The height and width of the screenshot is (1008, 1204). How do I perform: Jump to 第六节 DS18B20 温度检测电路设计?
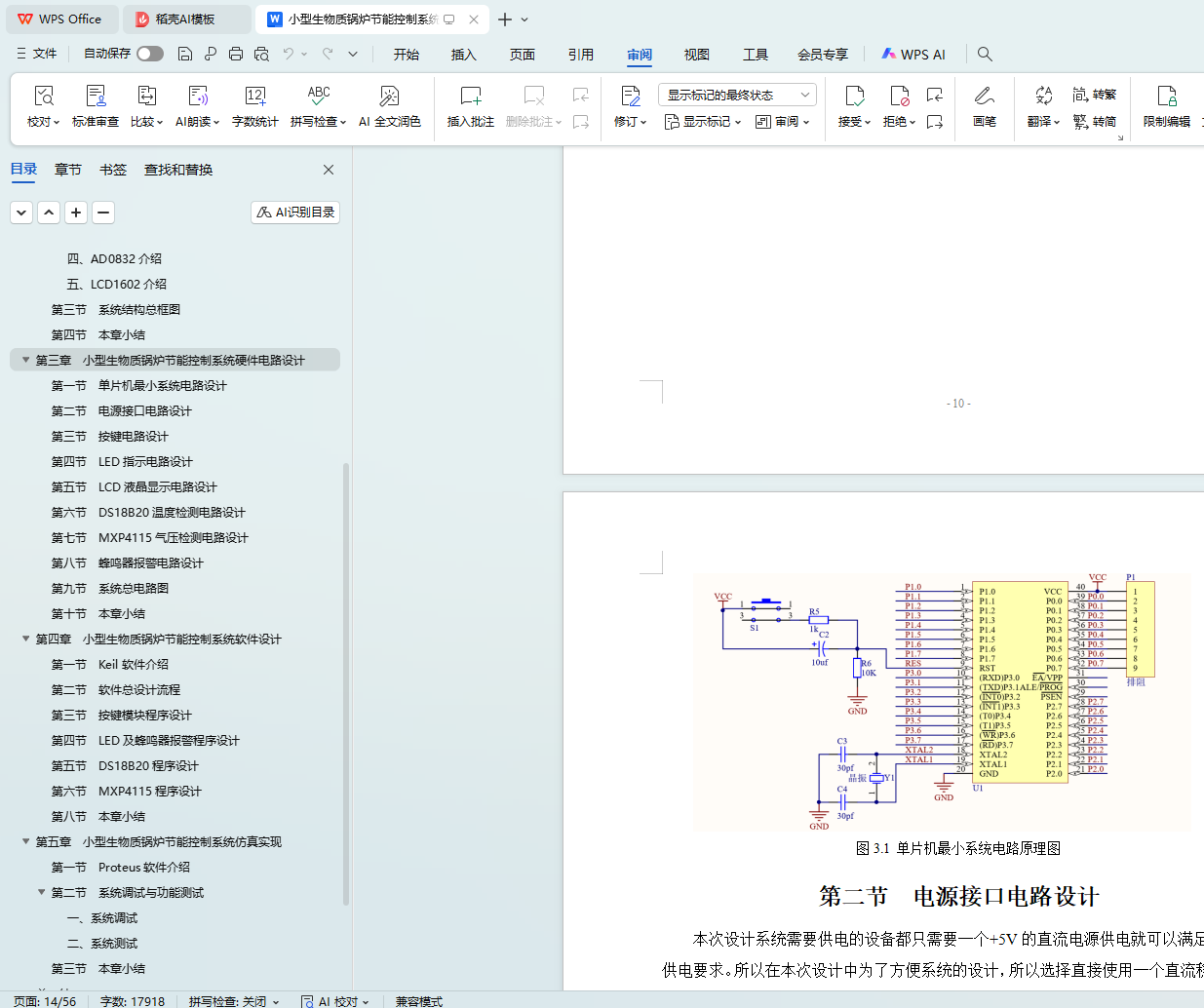click(x=171, y=512)
